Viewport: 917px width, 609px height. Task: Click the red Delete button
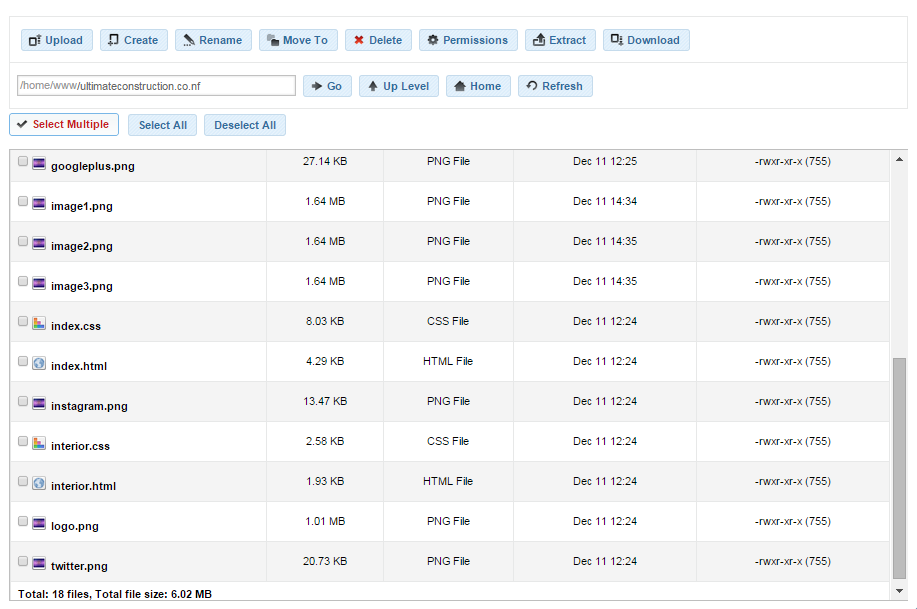(x=378, y=40)
